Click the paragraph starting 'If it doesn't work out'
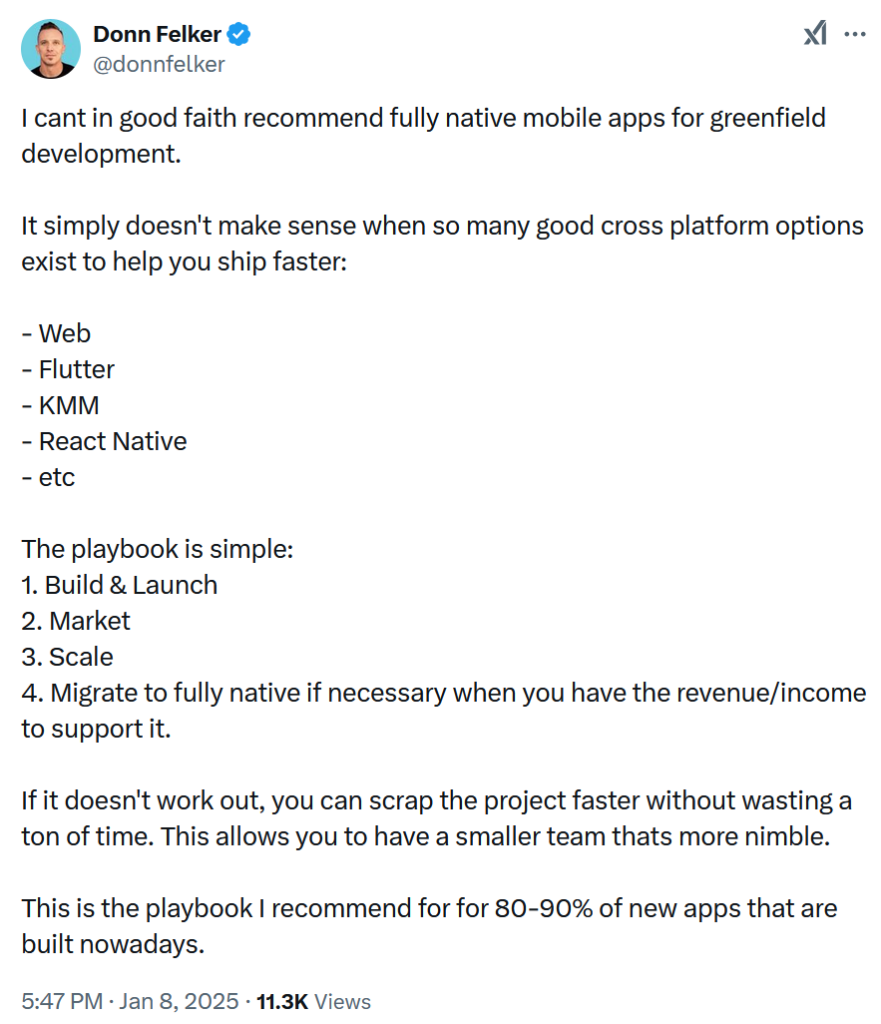881x1024 pixels. (436, 818)
